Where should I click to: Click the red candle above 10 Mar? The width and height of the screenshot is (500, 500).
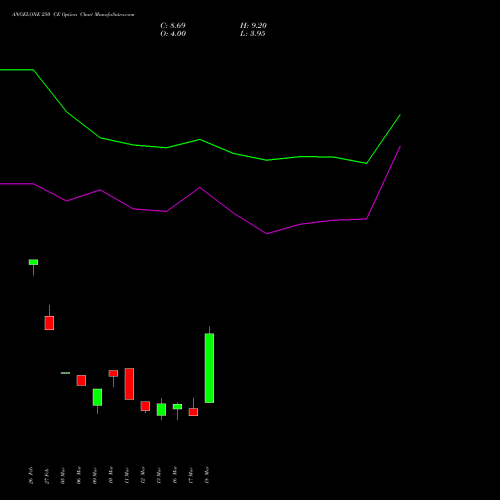[113, 373]
